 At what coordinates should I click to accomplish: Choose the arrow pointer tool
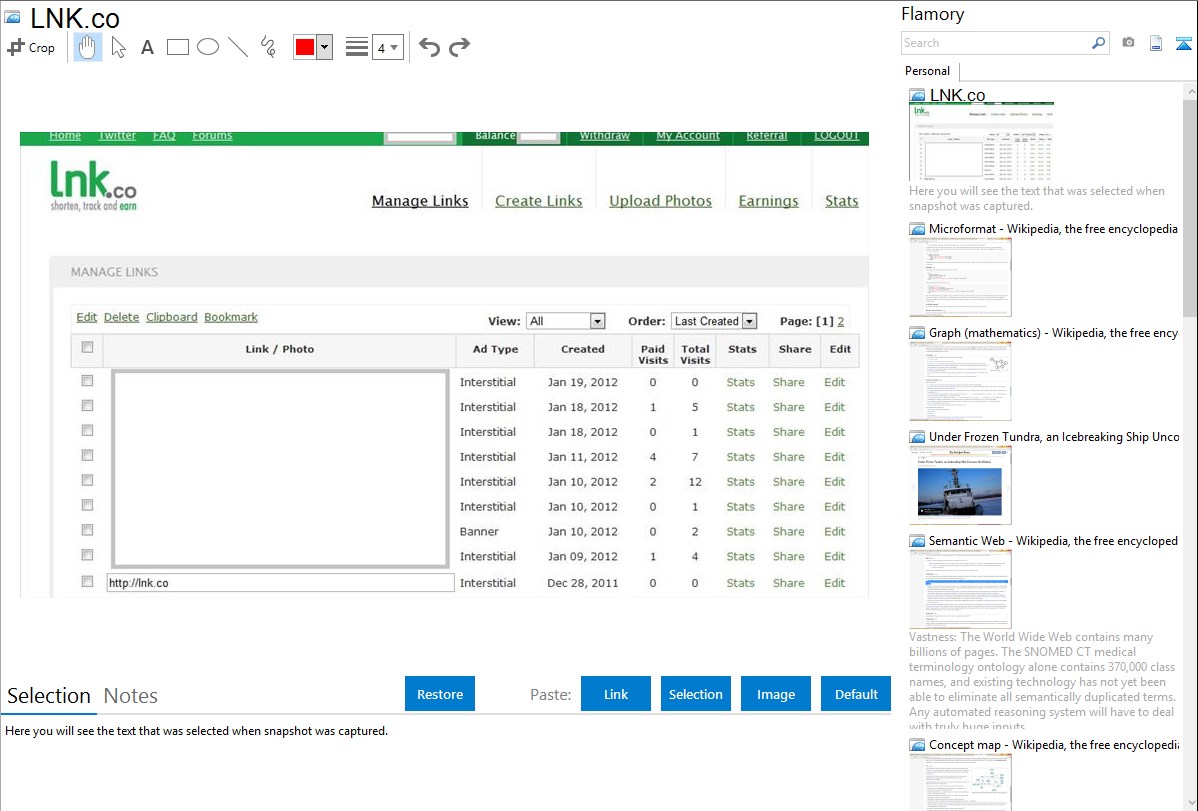118,47
